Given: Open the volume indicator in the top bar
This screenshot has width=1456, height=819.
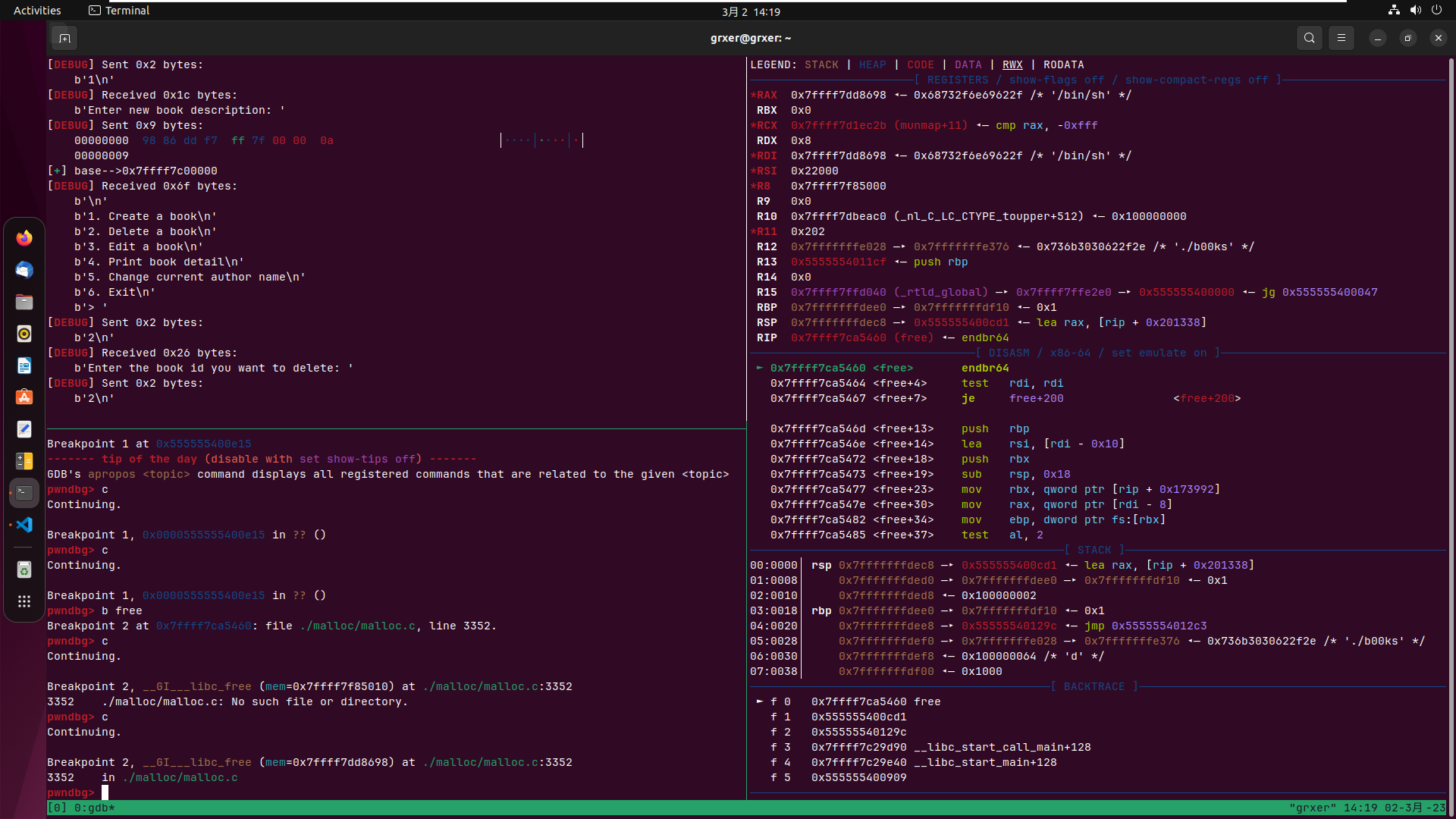Looking at the screenshot, I should click(x=1415, y=11).
